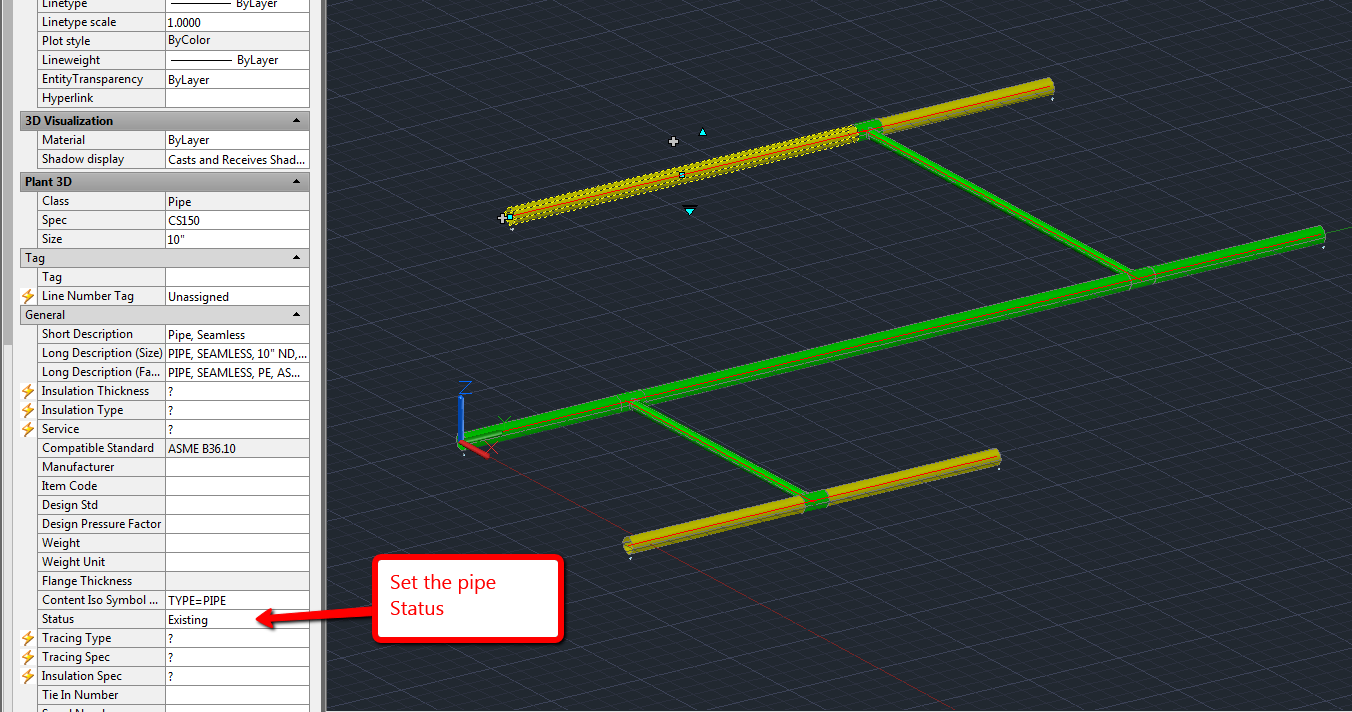This screenshot has height=712, width=1352.
Task: Click the Short Description value Pipe, Seamless
Action: pos(237,334)
